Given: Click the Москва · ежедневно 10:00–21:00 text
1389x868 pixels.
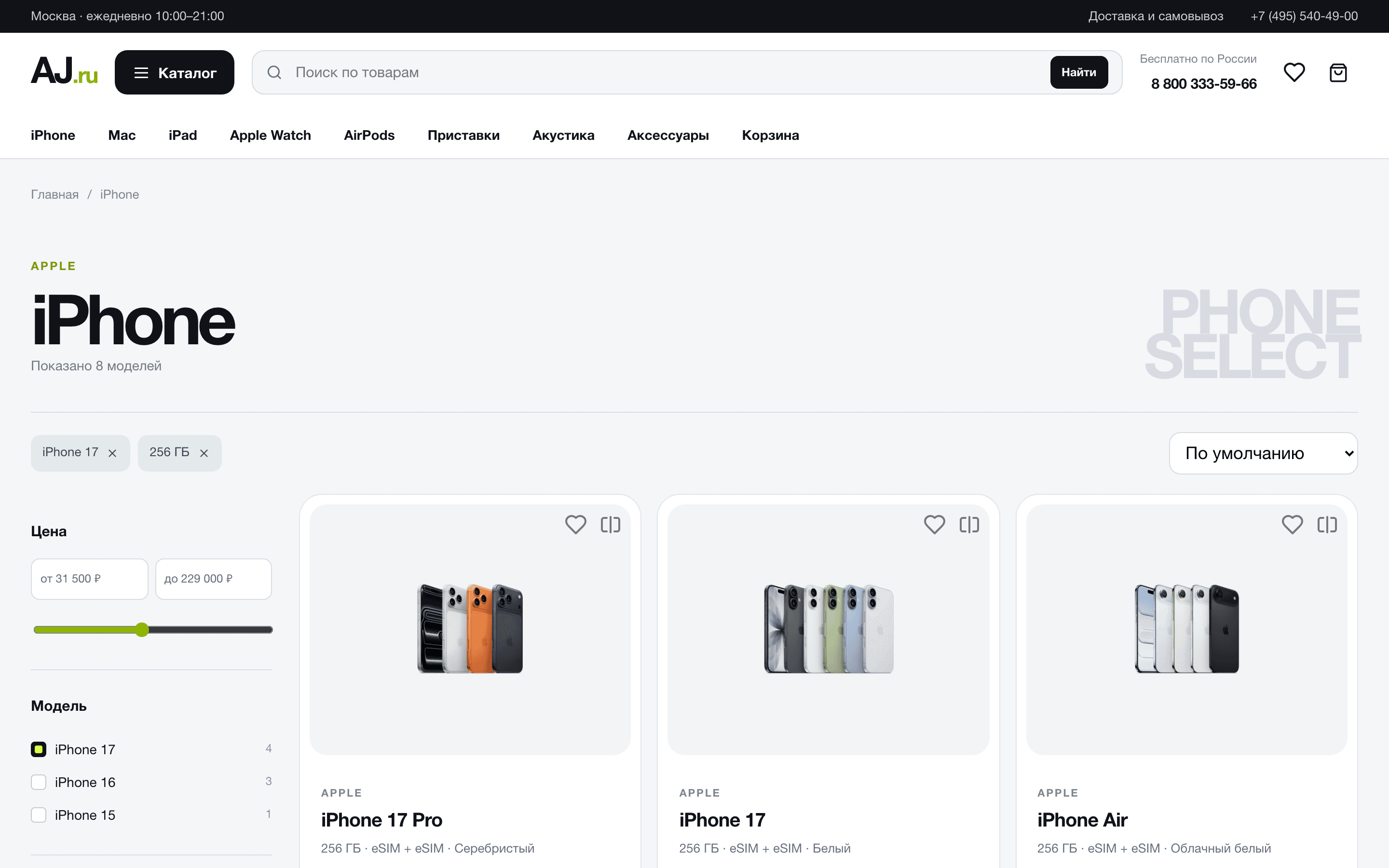Looking at the screenshot, I should 127,16.
